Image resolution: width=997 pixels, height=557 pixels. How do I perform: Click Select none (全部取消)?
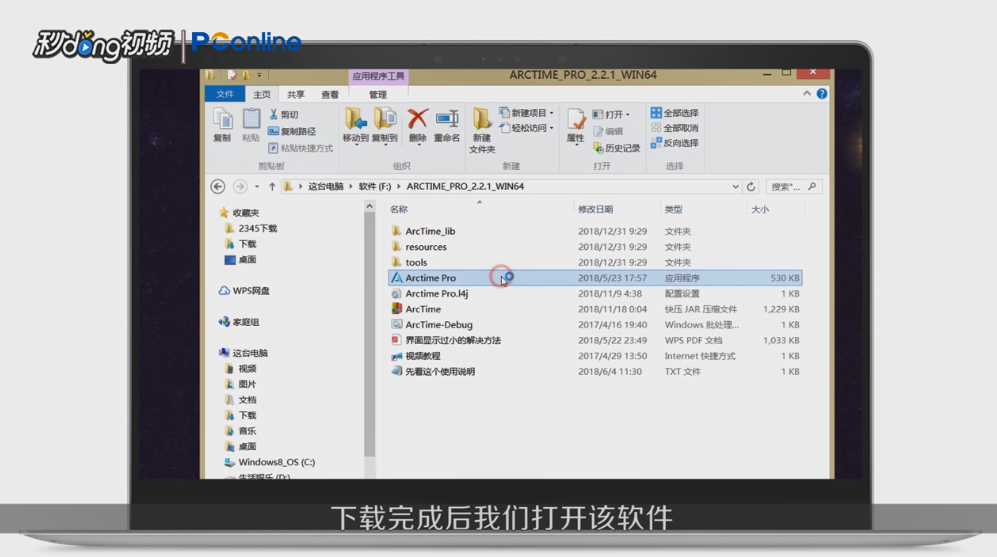[675, 128]
